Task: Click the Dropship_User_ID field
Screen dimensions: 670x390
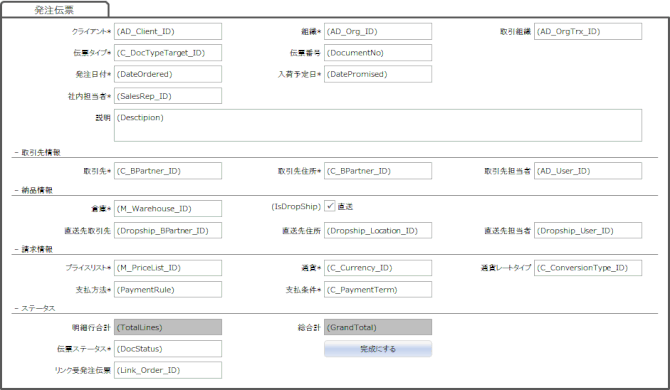Action: click(x=588, y=231)
